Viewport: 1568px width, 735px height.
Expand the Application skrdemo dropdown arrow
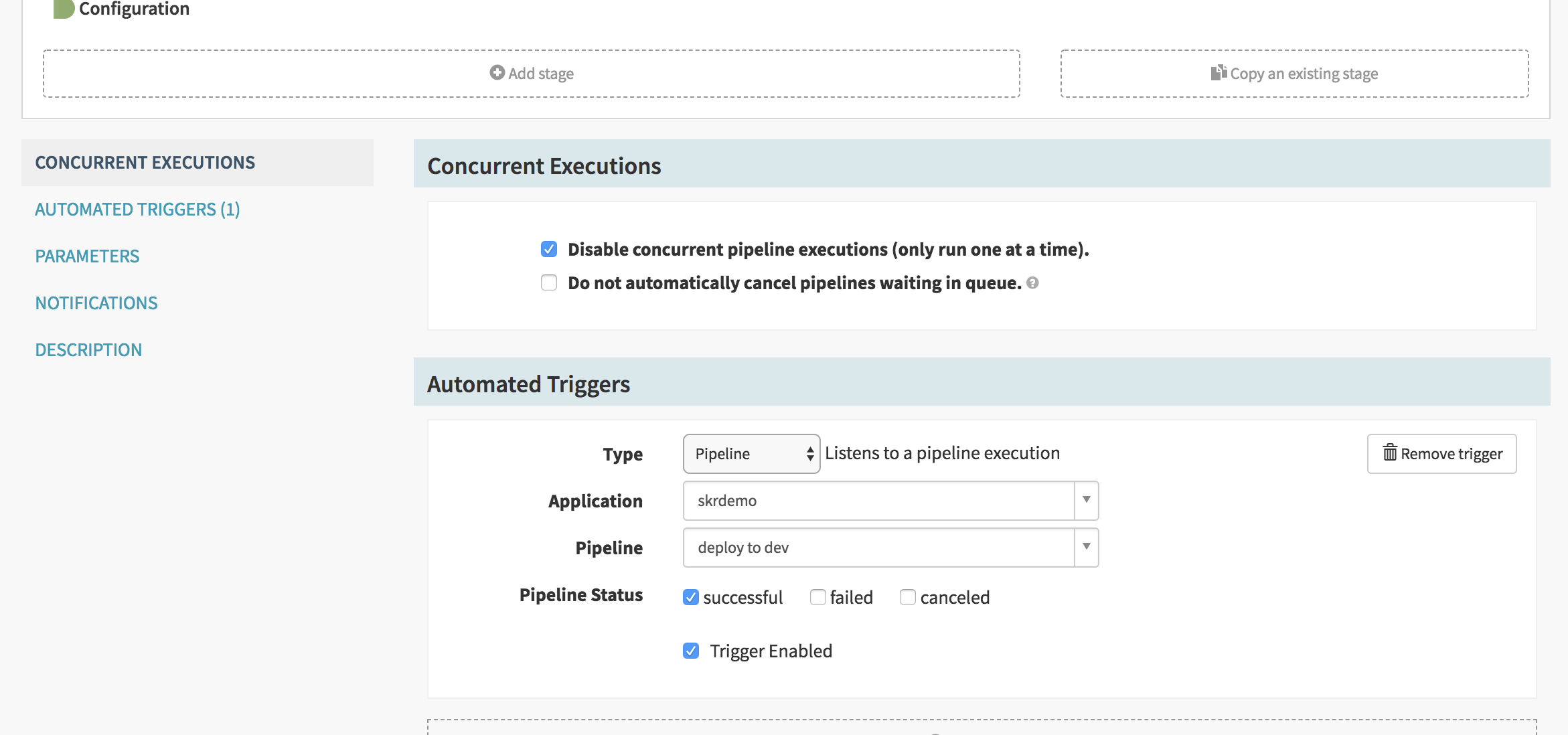coord(1086,500)
